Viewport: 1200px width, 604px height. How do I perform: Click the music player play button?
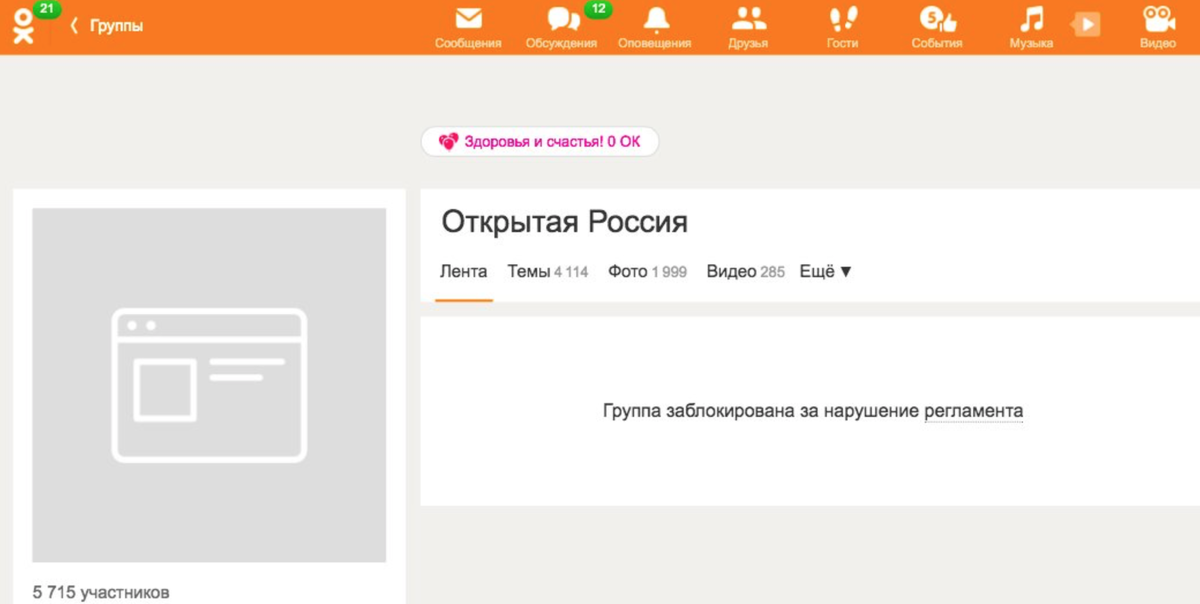point(1087,24)
